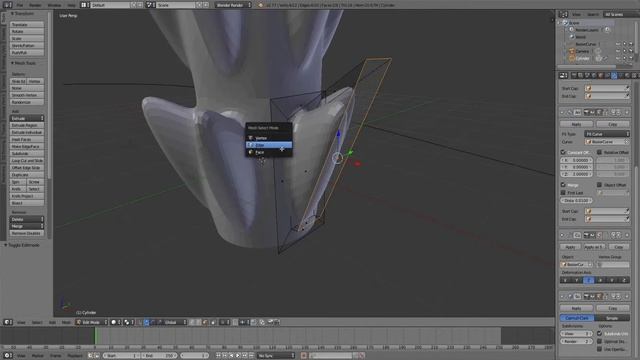640x360 pixels.
Task: Click the Catmull-Clark button
Action: coord(577,318)
